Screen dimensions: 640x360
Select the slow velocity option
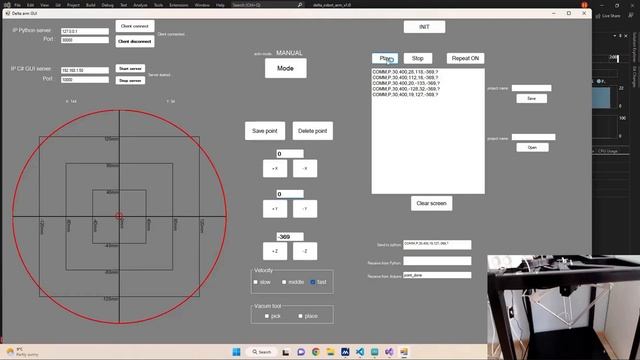coord(256,282)
